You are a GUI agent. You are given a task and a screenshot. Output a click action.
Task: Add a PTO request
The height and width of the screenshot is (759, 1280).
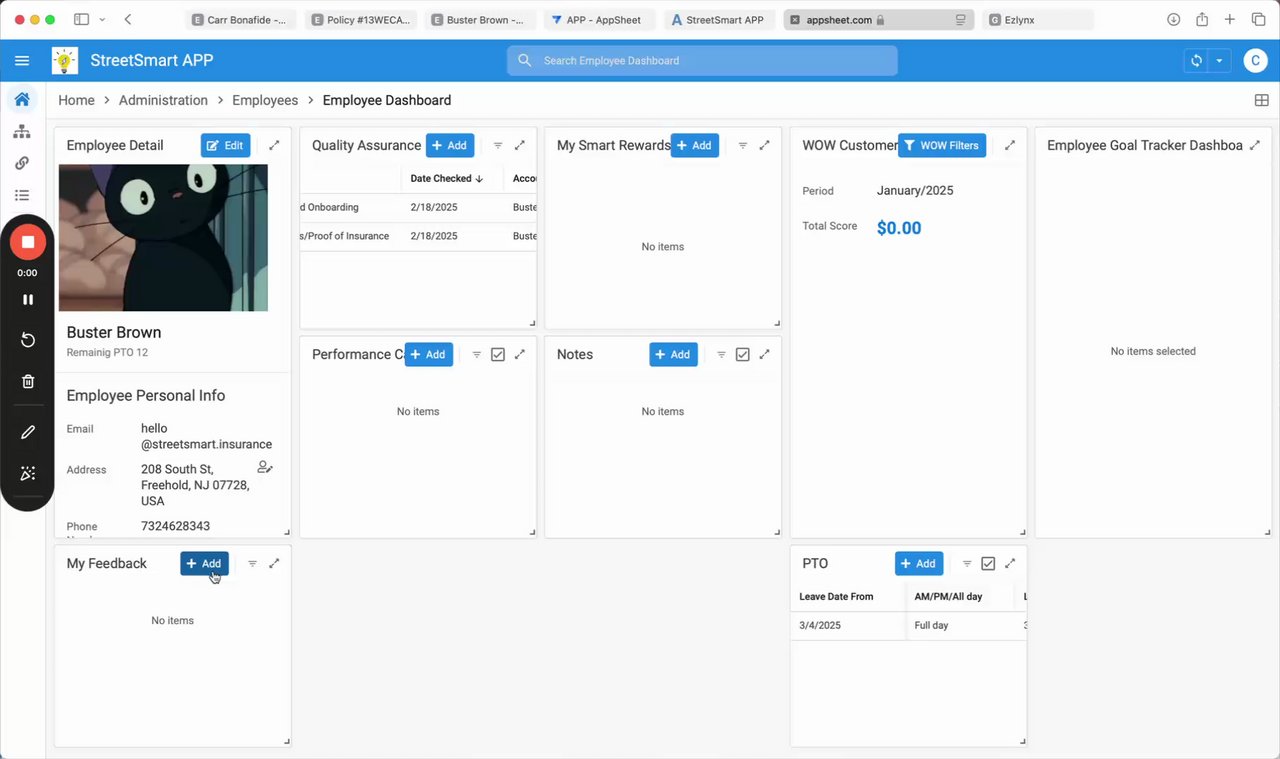919,563
